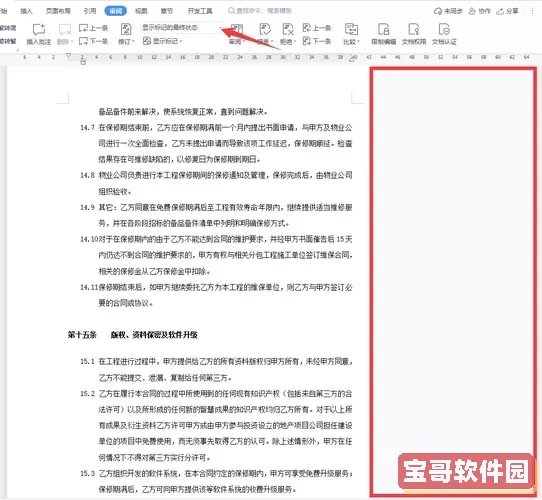Click the 分享 share button
The image size is (542, 500).
coord(507,11)
